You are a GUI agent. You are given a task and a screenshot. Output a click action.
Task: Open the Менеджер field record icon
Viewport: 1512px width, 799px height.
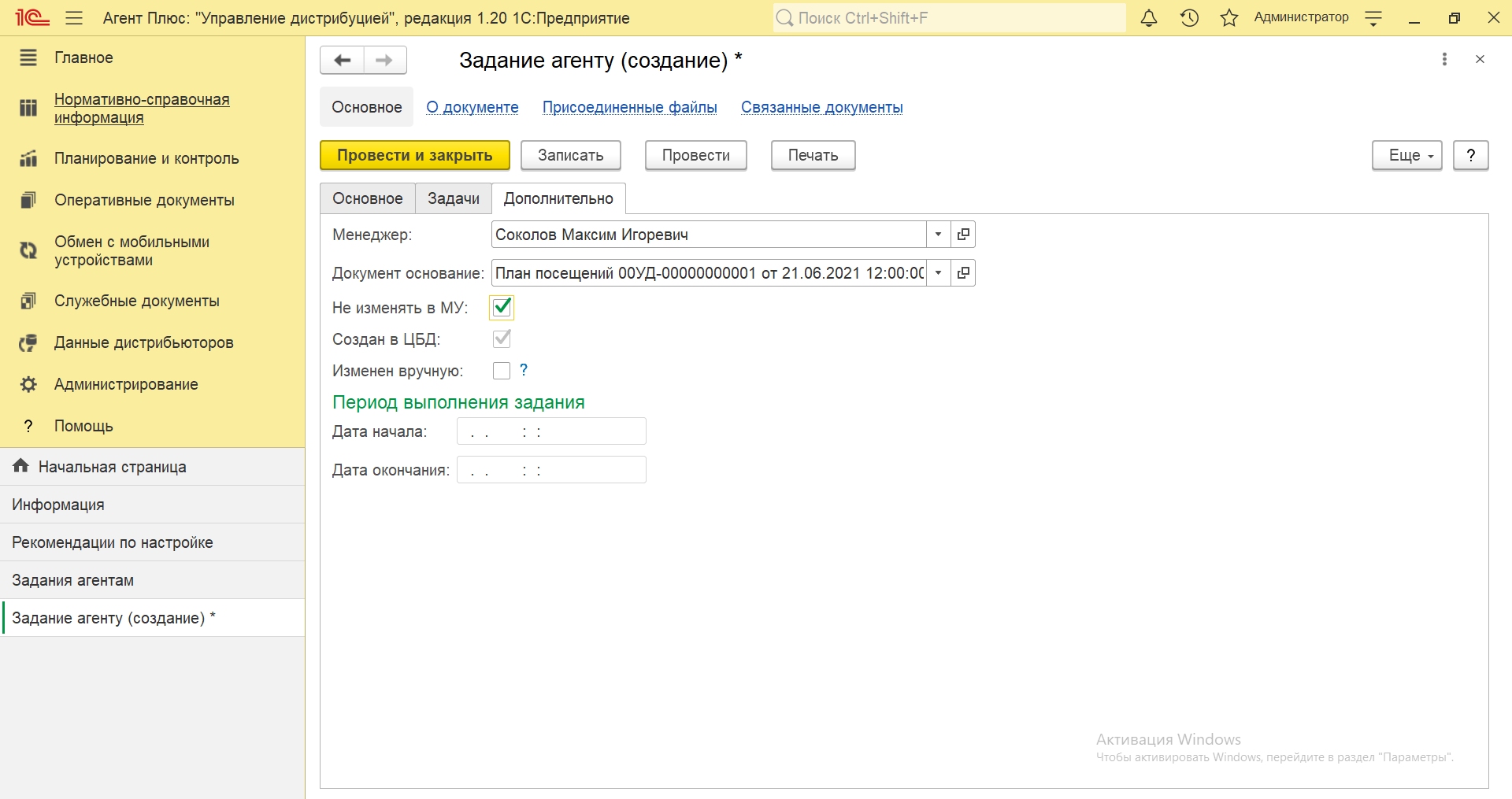(x=963, y=235)
